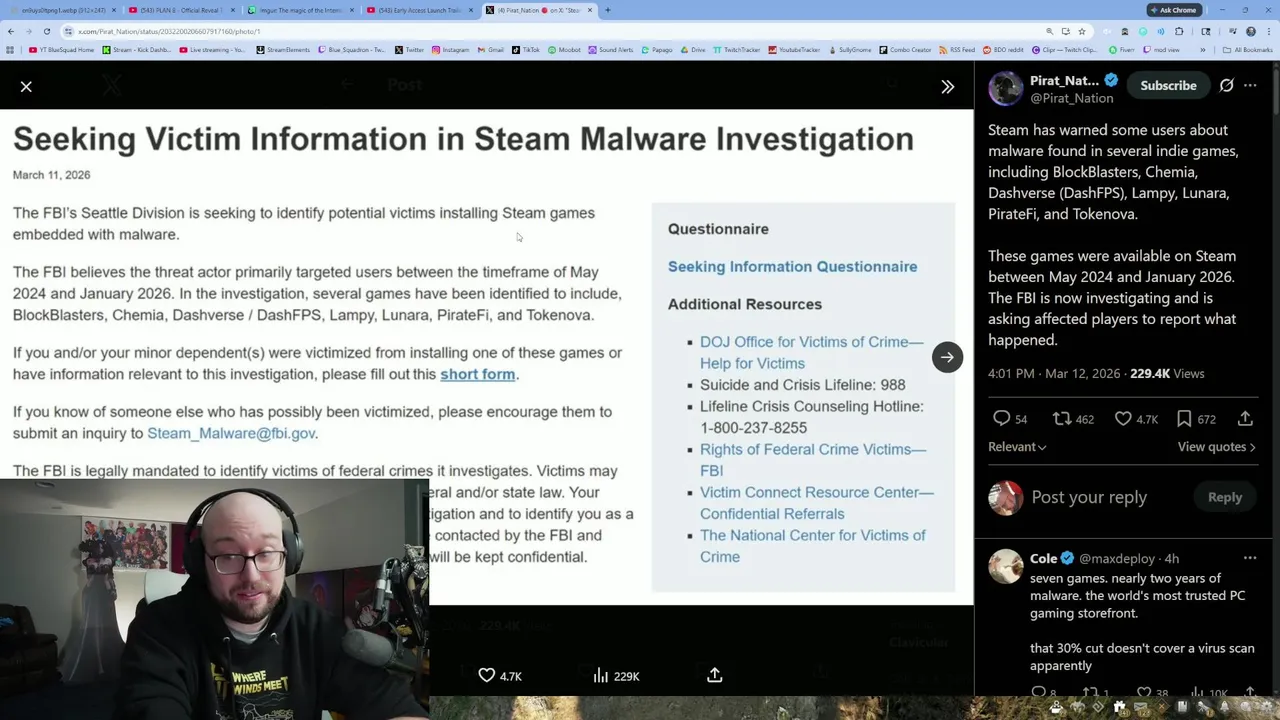Screen dimensions: 1280x720
Task: Repost the tweet showing 462 reposts
Action: (x=1073, y=419)
